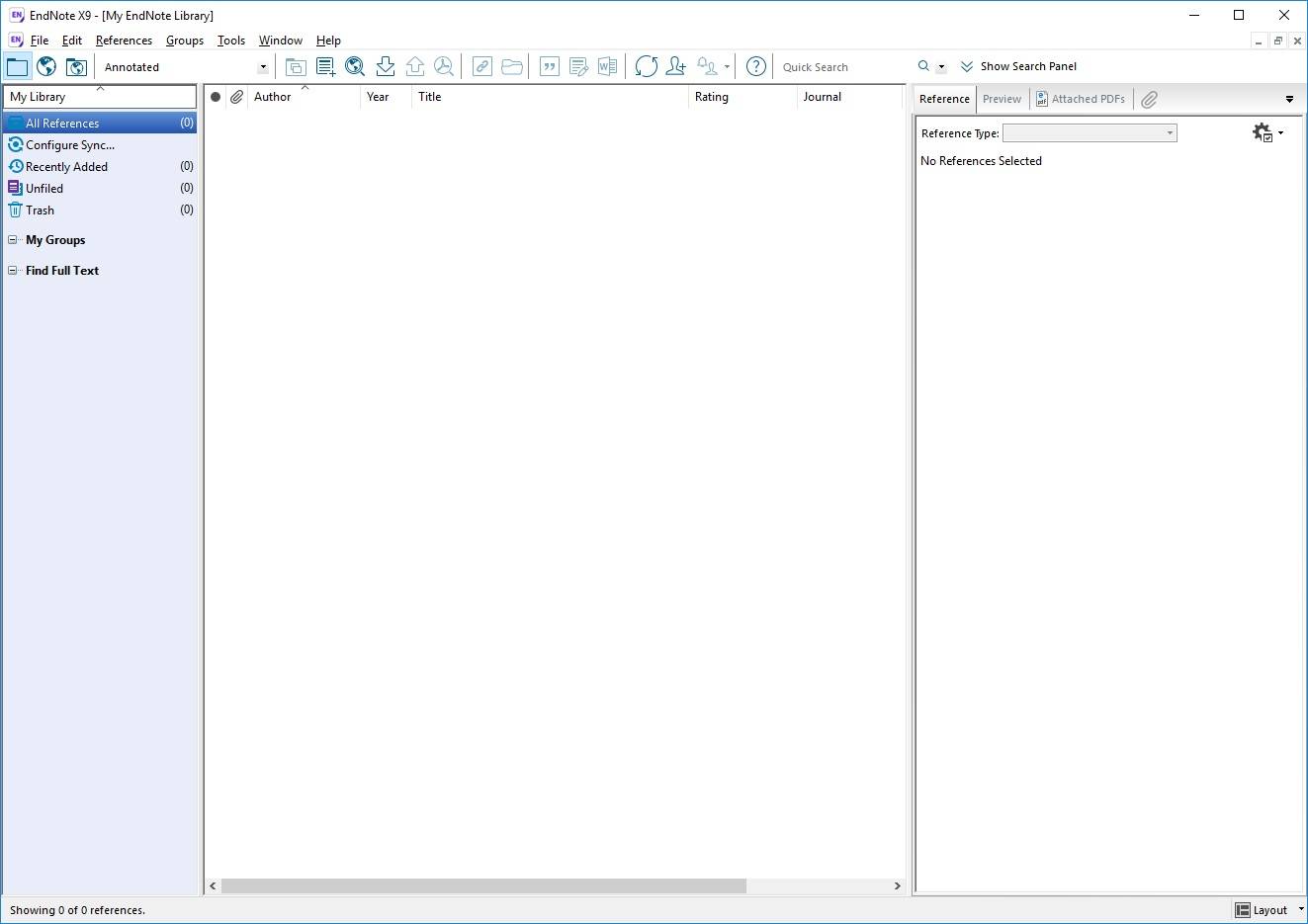Click Format Bibliography icon
The image size is (1308, 924).
click(x=579, y=67)
